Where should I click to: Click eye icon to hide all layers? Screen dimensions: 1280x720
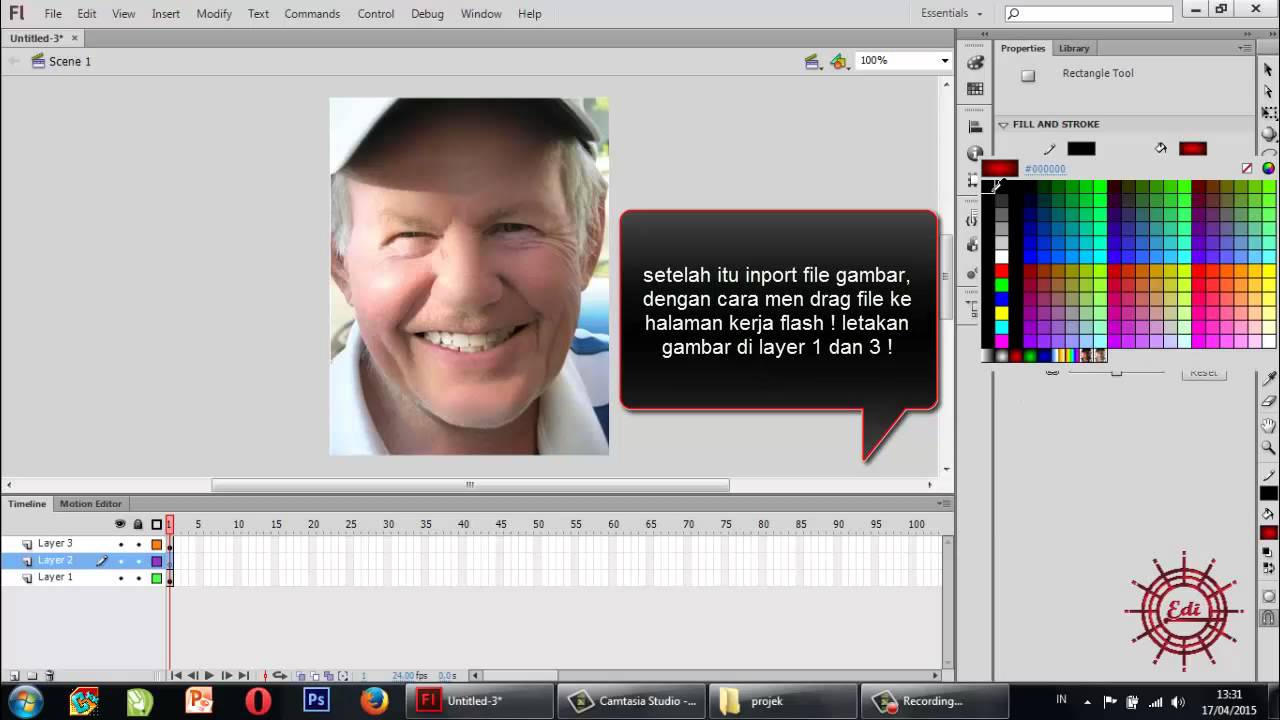pos(121,524)
